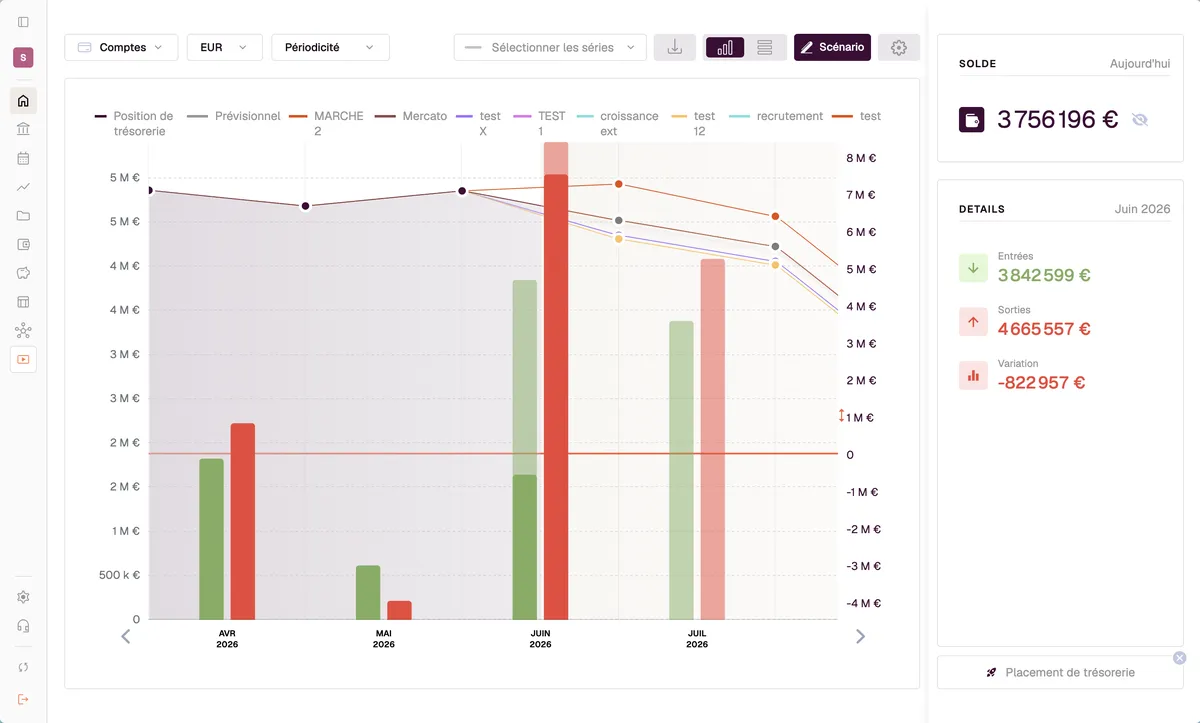Open the piggy bank sidebar icon
1200x723 pixels.
click(x=23, y=273)
